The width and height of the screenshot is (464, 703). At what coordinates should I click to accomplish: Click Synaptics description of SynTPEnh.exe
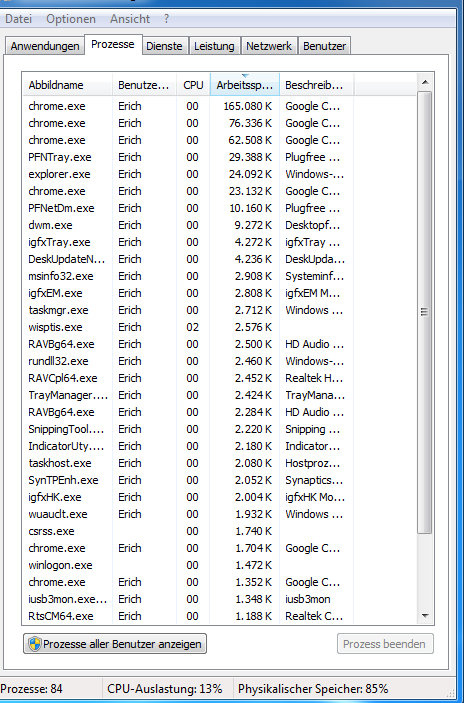coord(314,480)
